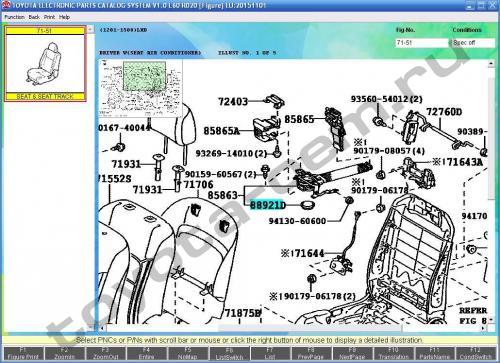The image size is (500, 363).
Task: Select the 71-51 Seat & Seat Track thumbnail
Action: pos(45,64)
